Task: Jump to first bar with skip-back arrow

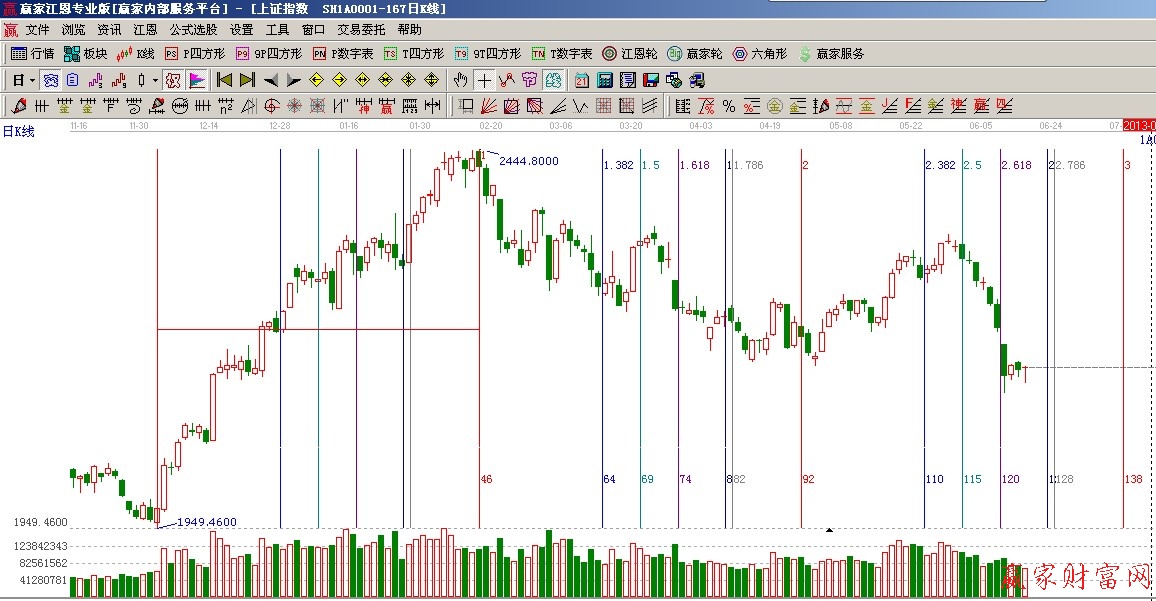Action: click(x=225, y=80)
